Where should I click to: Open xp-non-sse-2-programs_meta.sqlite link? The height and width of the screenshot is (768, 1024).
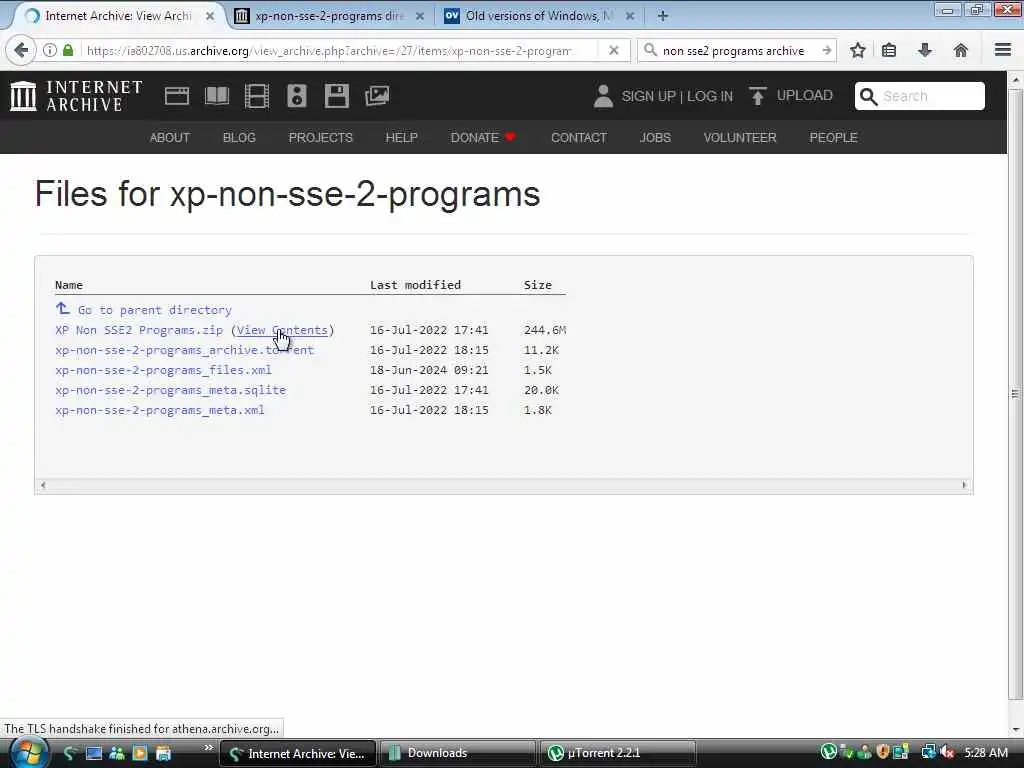coord(170,390)
